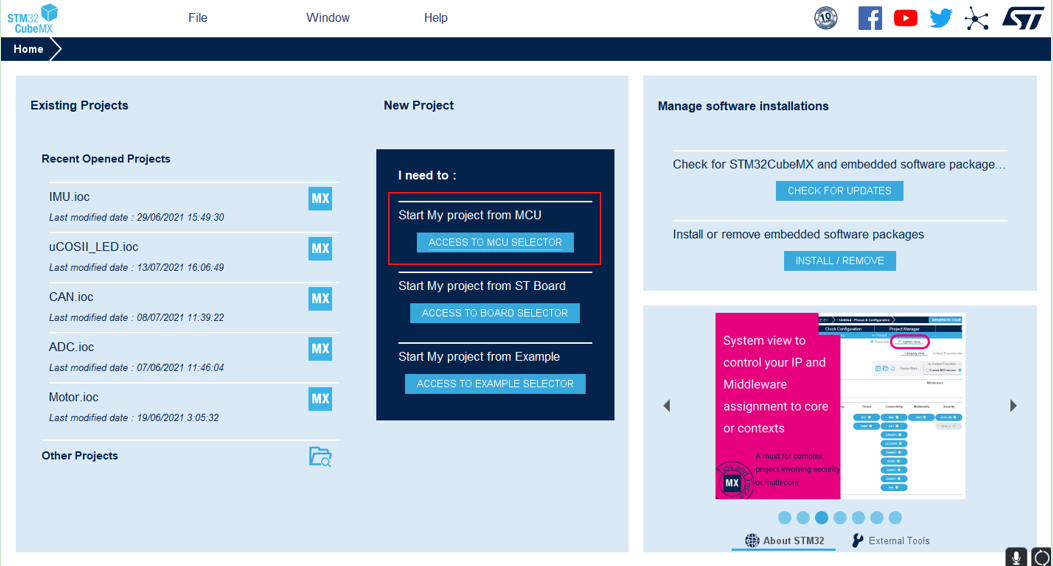Click CHECK FOR UPDATES button

[839, 191]
